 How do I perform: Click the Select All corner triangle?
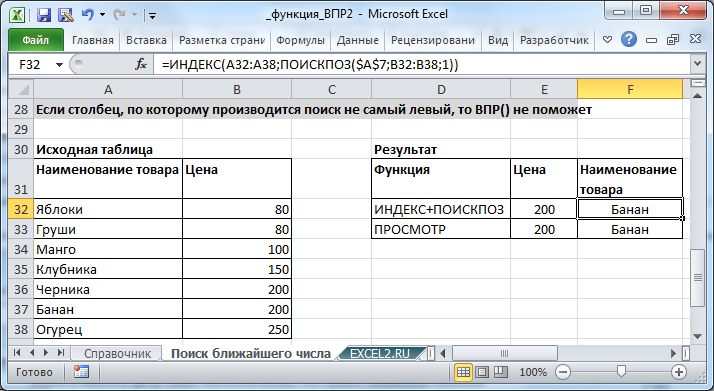[x=21, y=89]
